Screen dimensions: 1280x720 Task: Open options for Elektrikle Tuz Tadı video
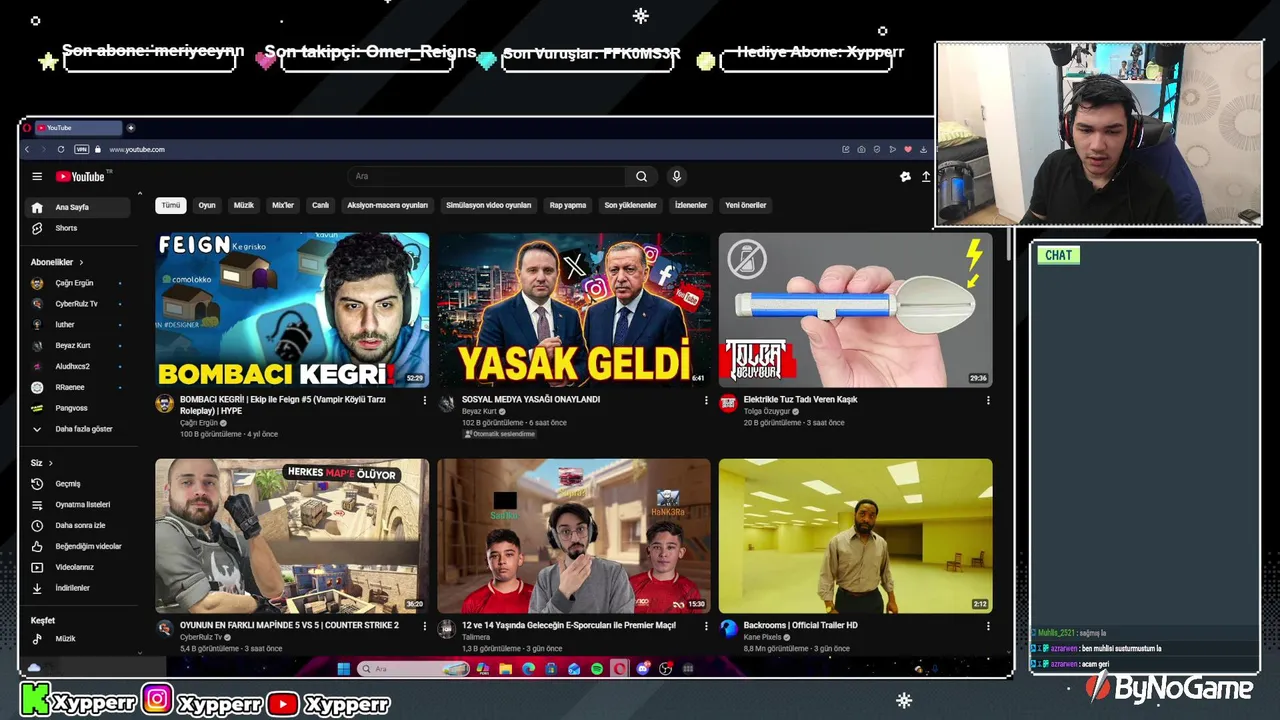(989, 400)
